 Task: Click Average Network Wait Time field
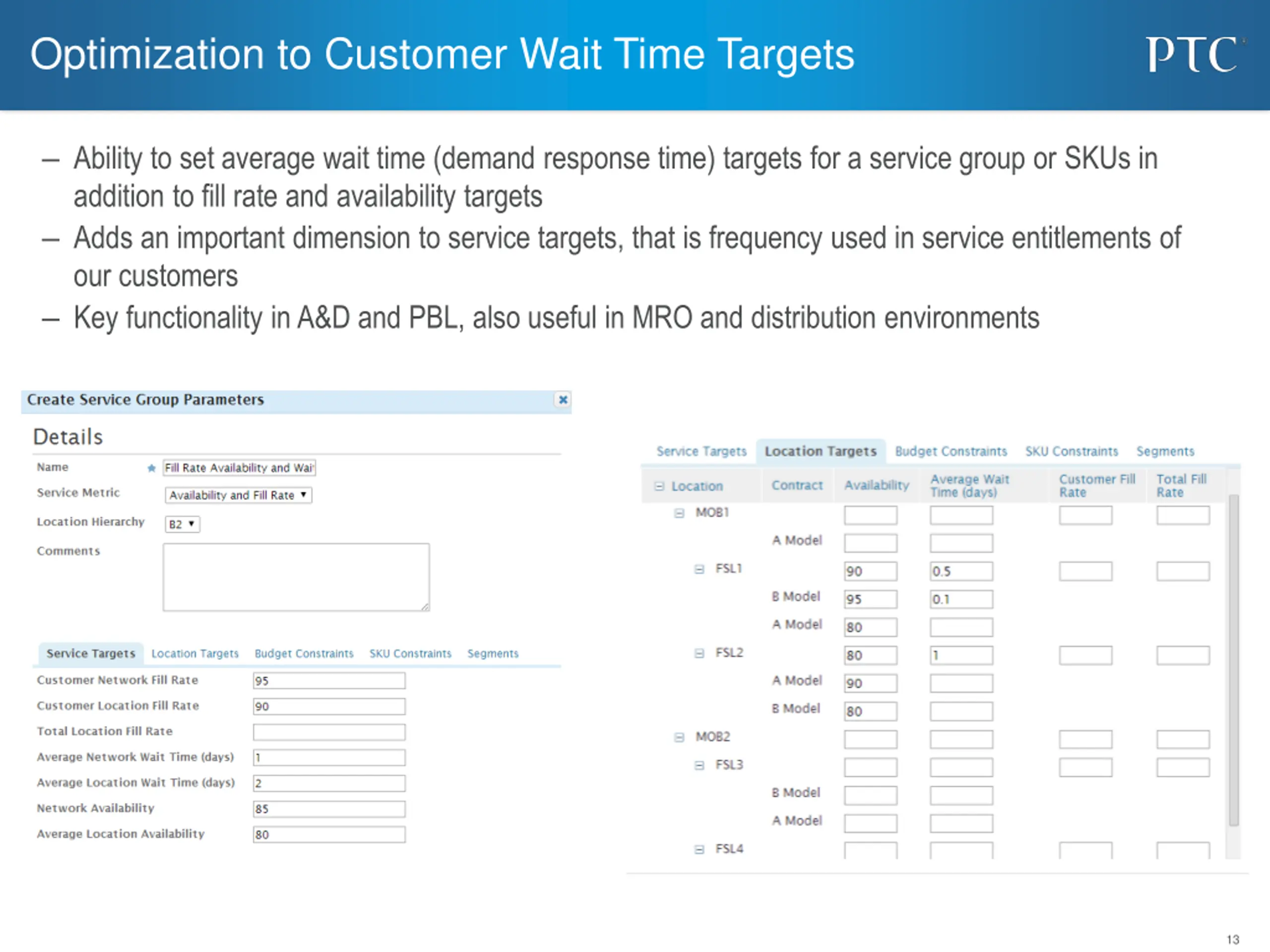click(329, 758)
